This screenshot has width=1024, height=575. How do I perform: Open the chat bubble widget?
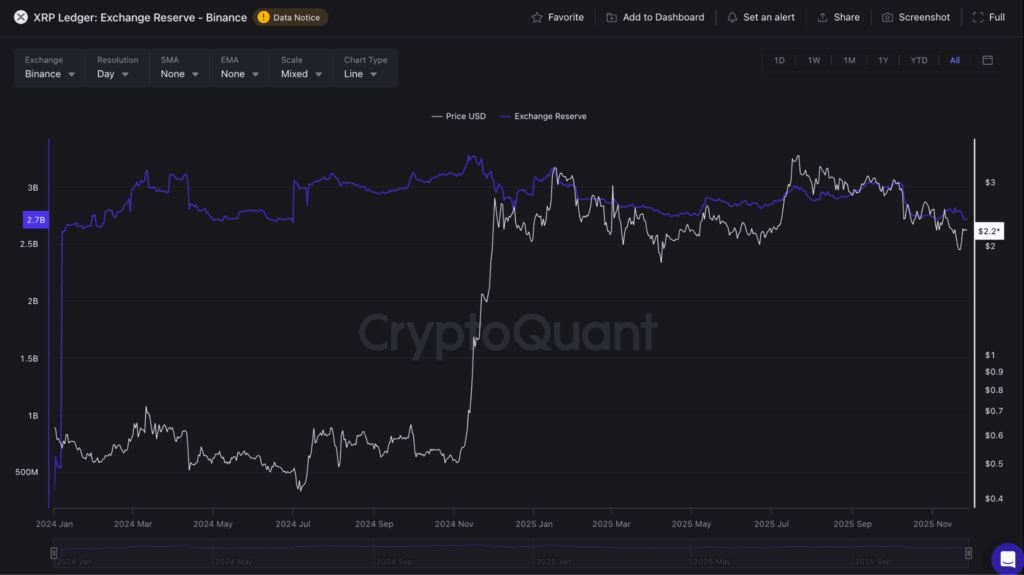tap(1007, 558)
